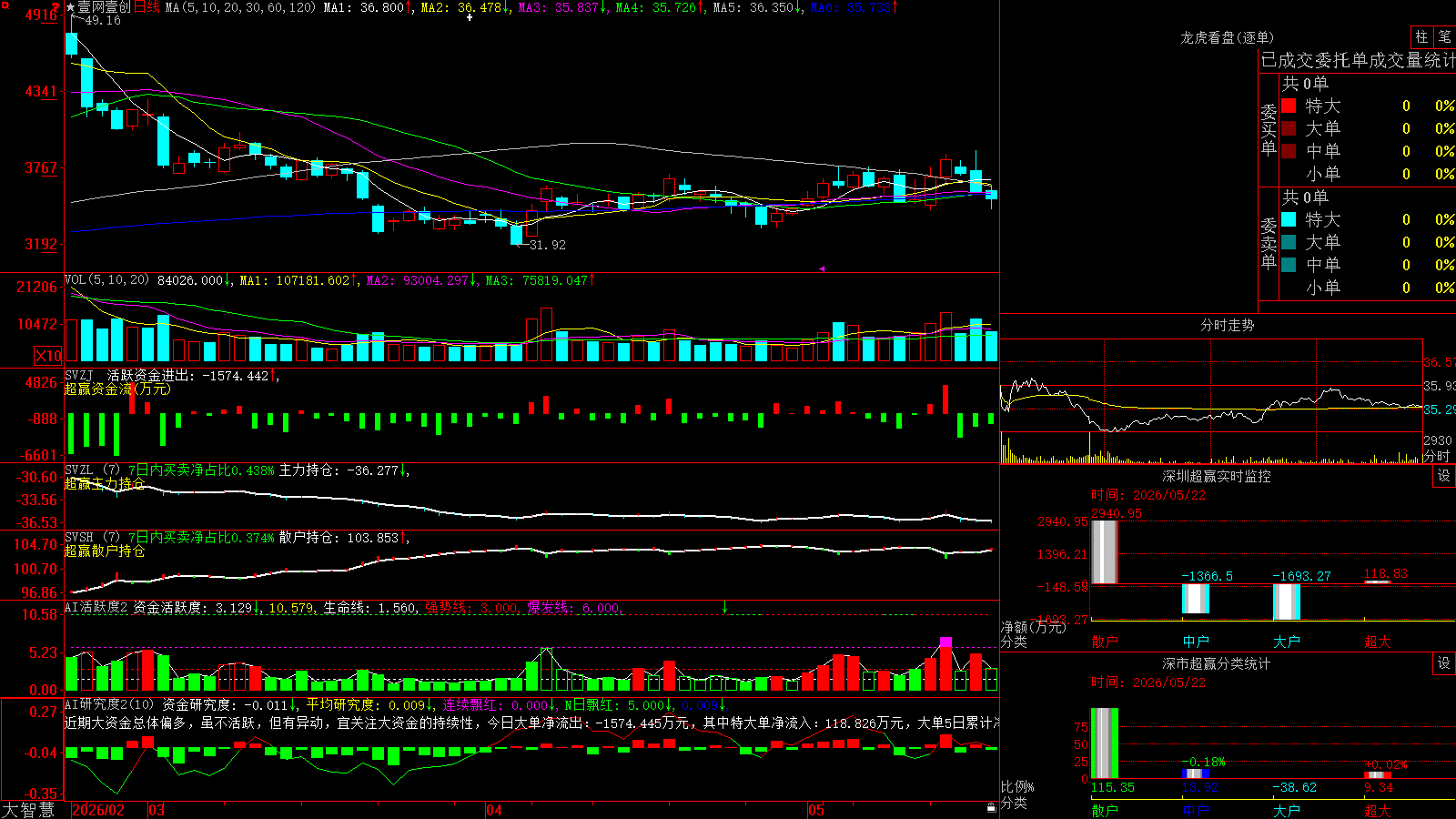Click the teal 大单 sell-order swatch
The width and height of the screenshot is (1456, 819).
(1289, 242)
